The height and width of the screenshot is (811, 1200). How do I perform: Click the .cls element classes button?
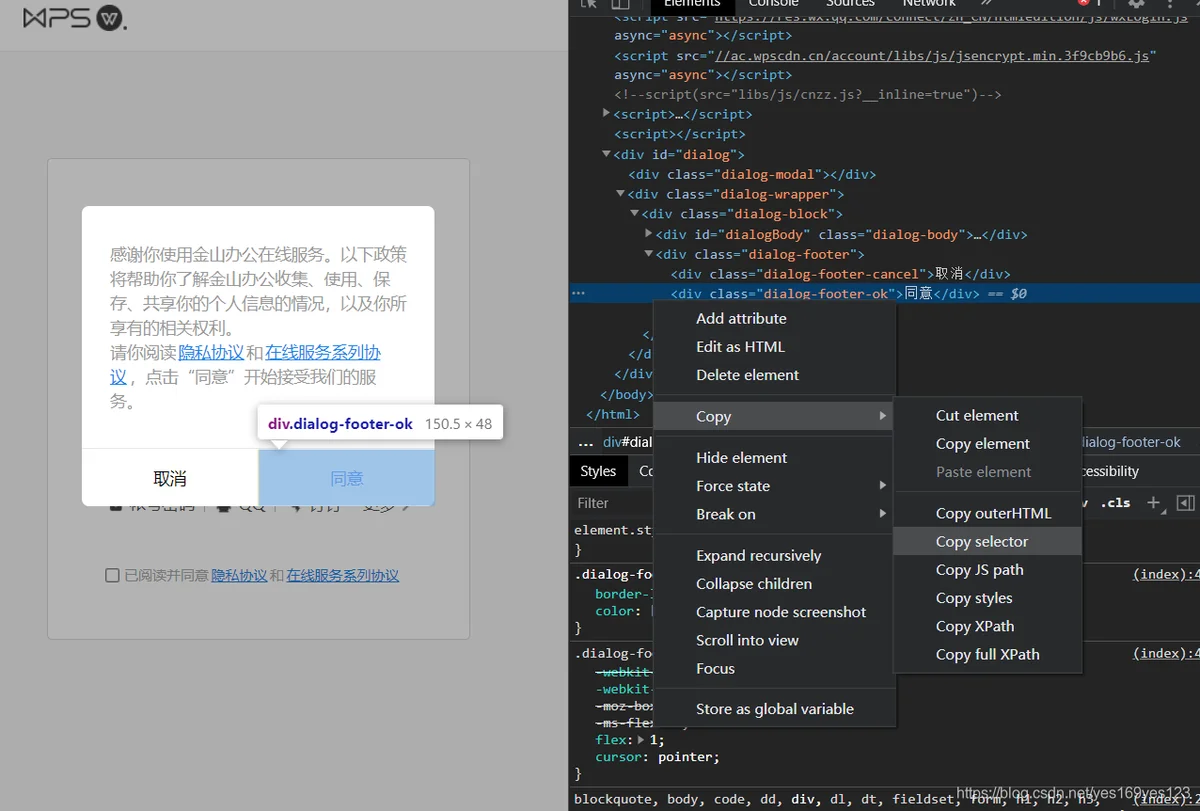click(1115, 503)
